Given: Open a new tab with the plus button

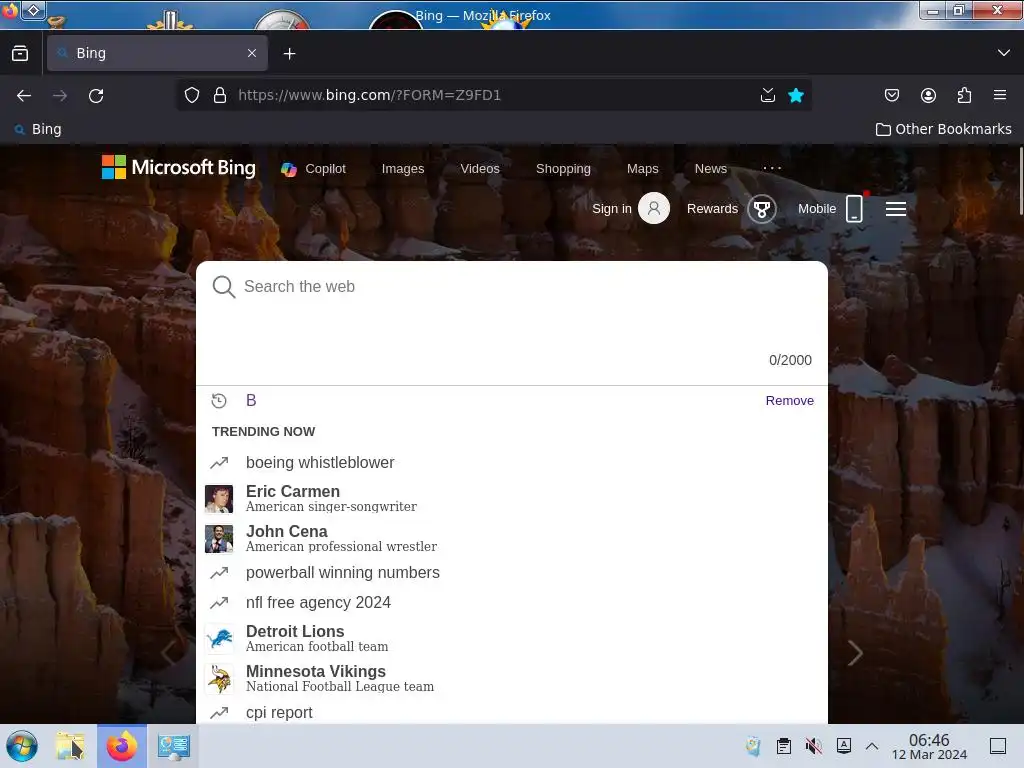Looking at the screenshot, I should click(289, 54).
